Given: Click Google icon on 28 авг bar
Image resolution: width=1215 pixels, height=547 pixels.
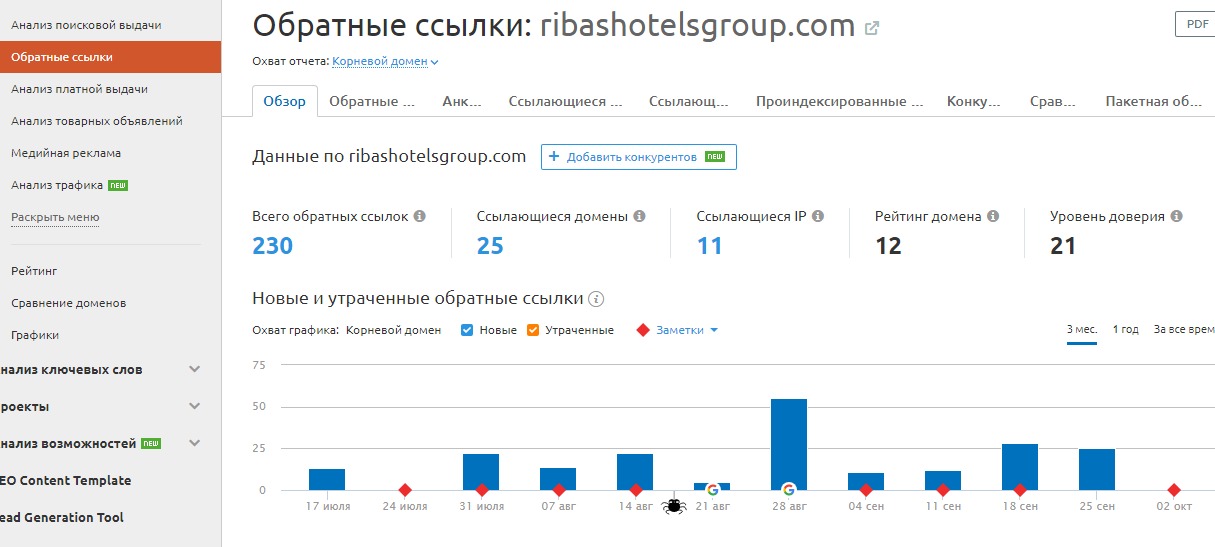Looking at the screenshot, I should coord(788,489).
